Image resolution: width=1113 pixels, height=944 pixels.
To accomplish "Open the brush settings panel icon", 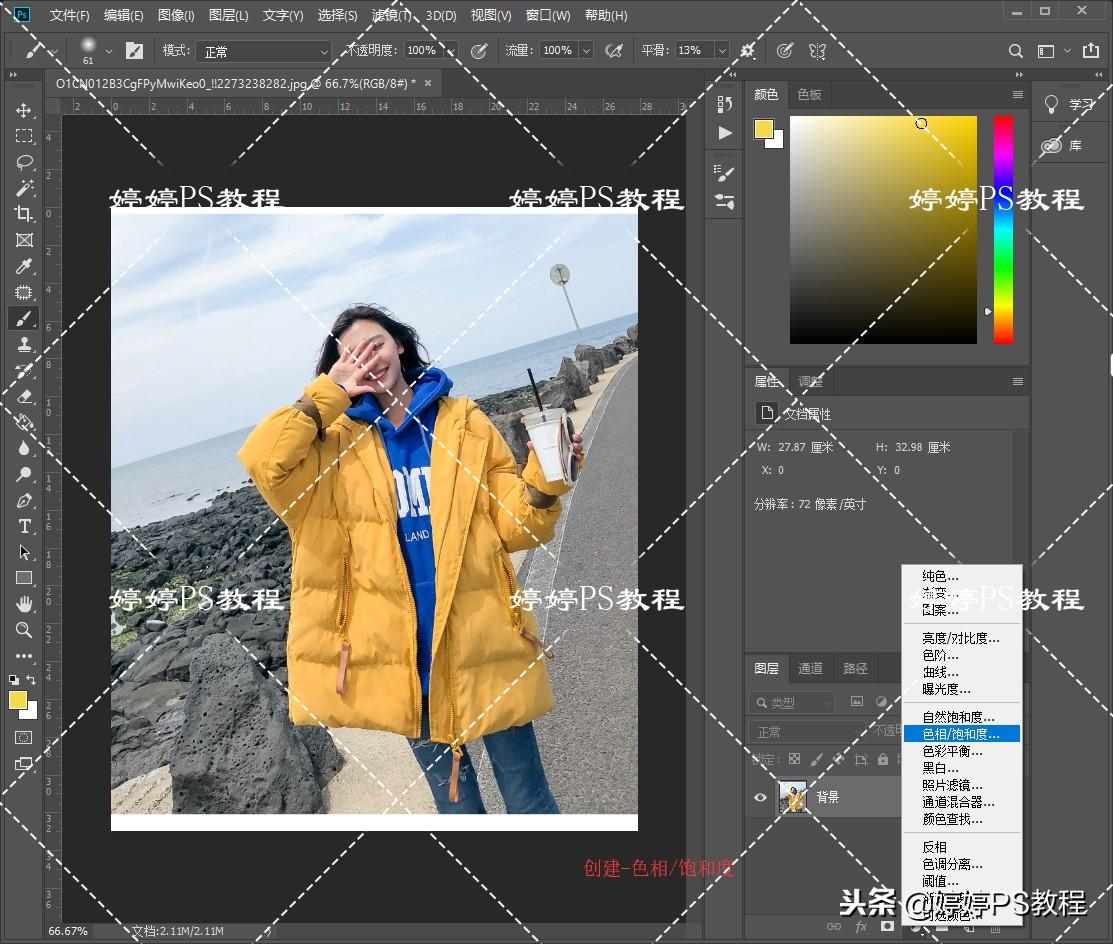I will 134,51.
